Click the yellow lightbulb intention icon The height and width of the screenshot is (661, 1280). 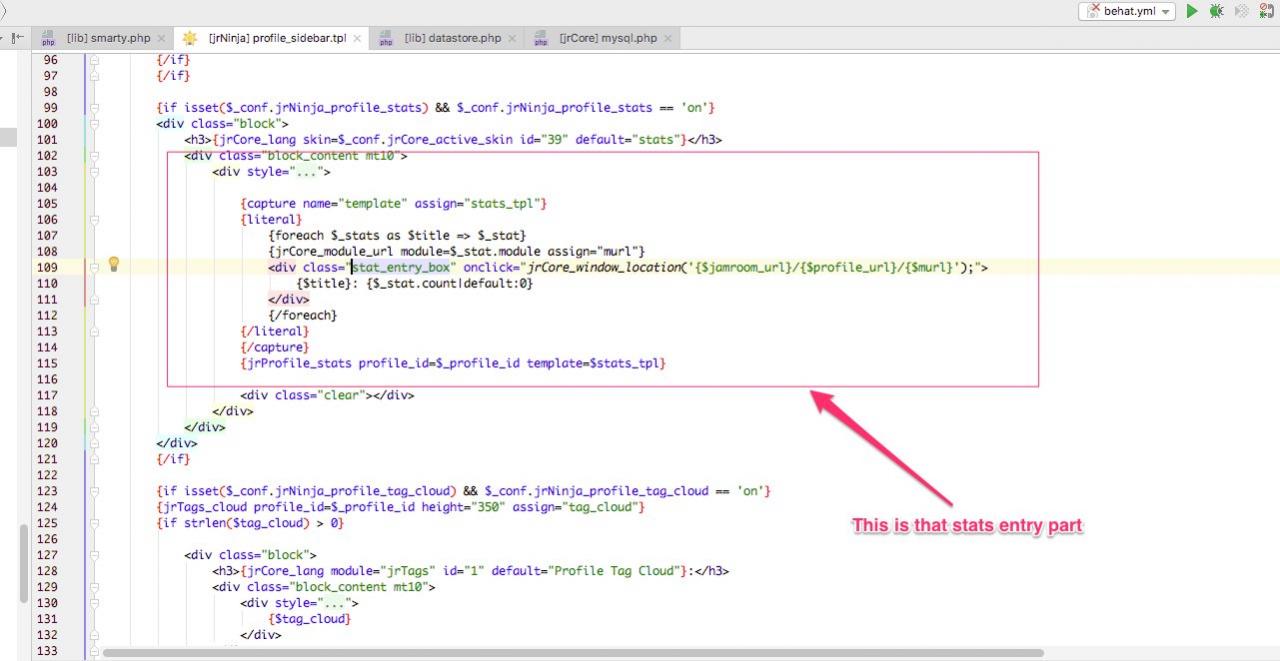pyautogui.click(x=114, y=265)
